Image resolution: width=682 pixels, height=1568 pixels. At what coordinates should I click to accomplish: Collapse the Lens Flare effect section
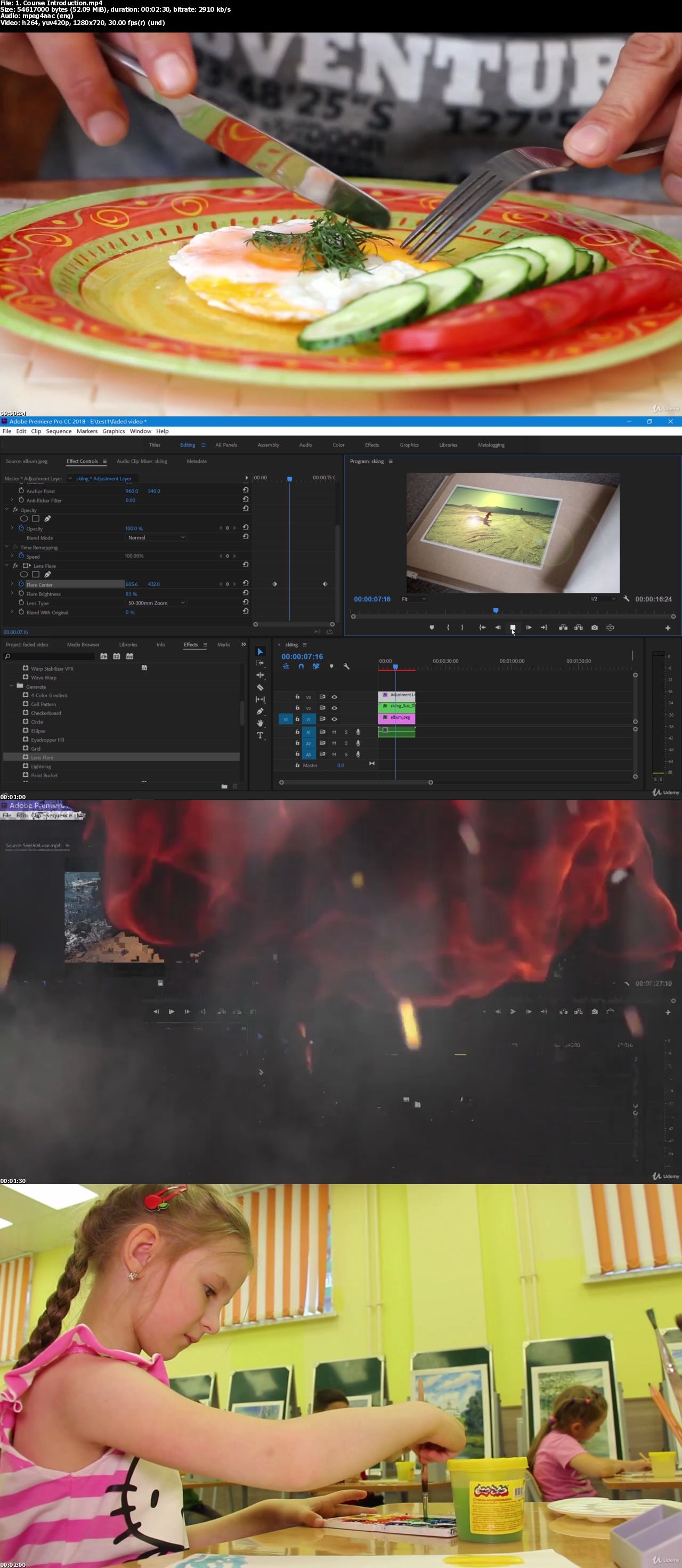click(7, 566)
